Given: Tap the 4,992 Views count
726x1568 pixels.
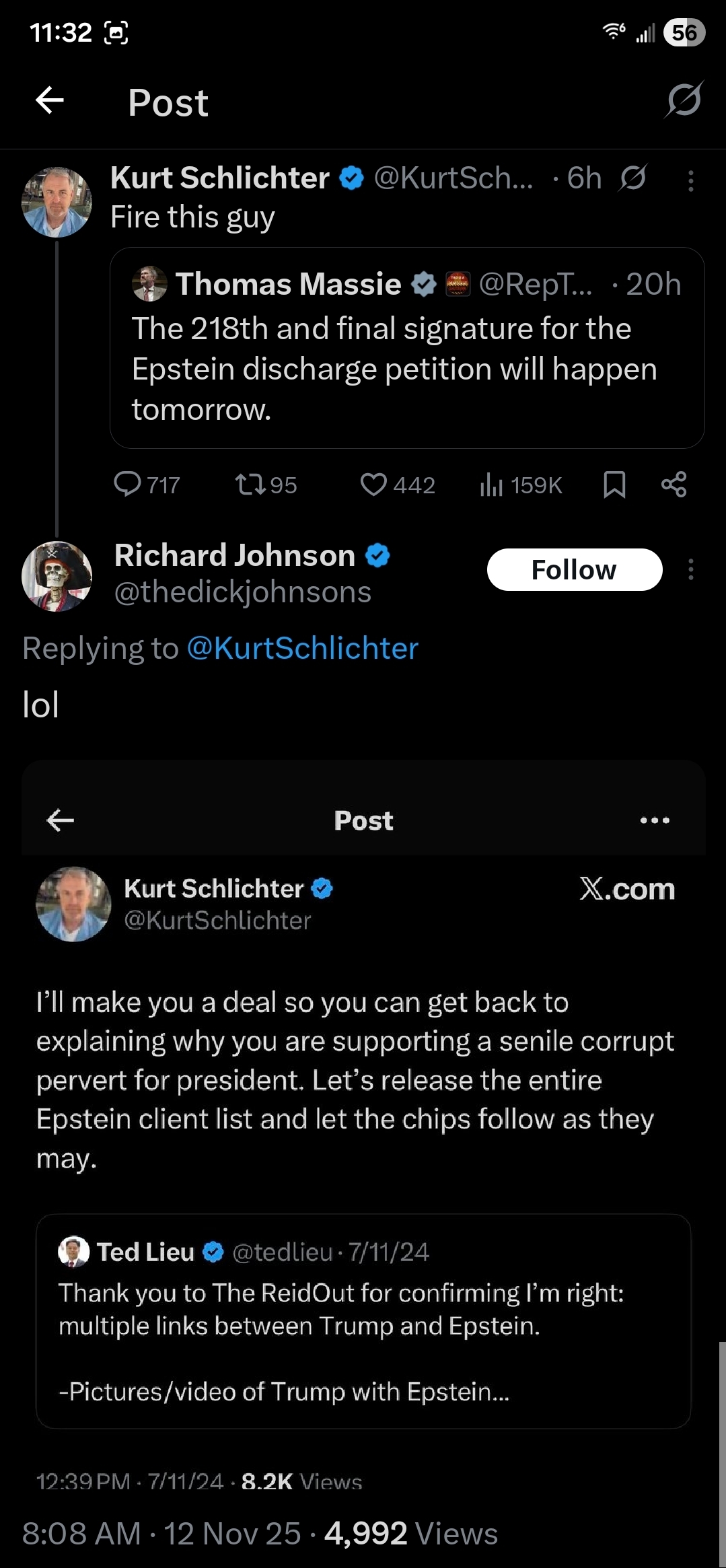Looking at the screenshot, I should 410,1534.
